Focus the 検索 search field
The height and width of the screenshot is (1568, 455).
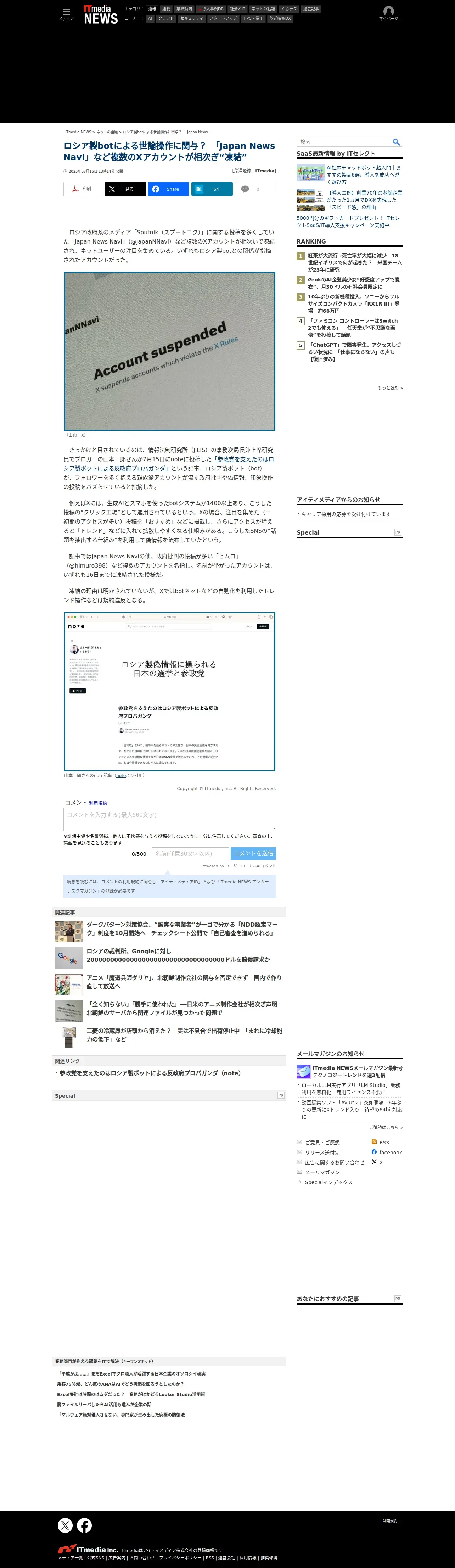344,142
